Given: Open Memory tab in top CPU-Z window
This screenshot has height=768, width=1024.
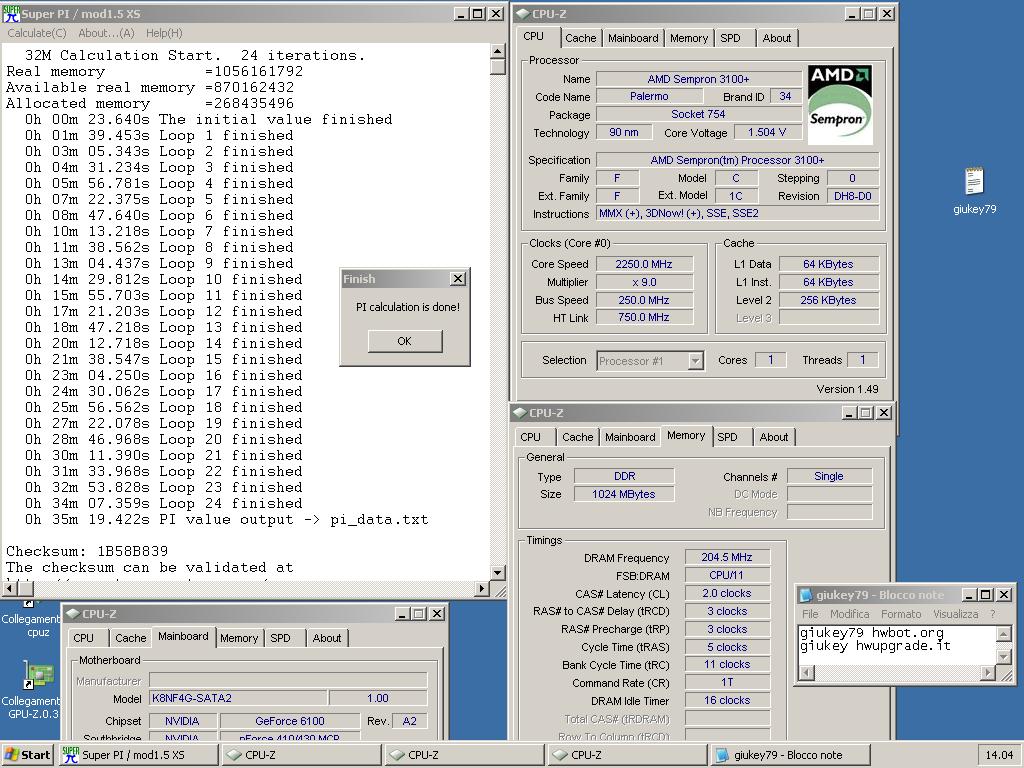Looking at the screenshot, I should coord(688,38).
